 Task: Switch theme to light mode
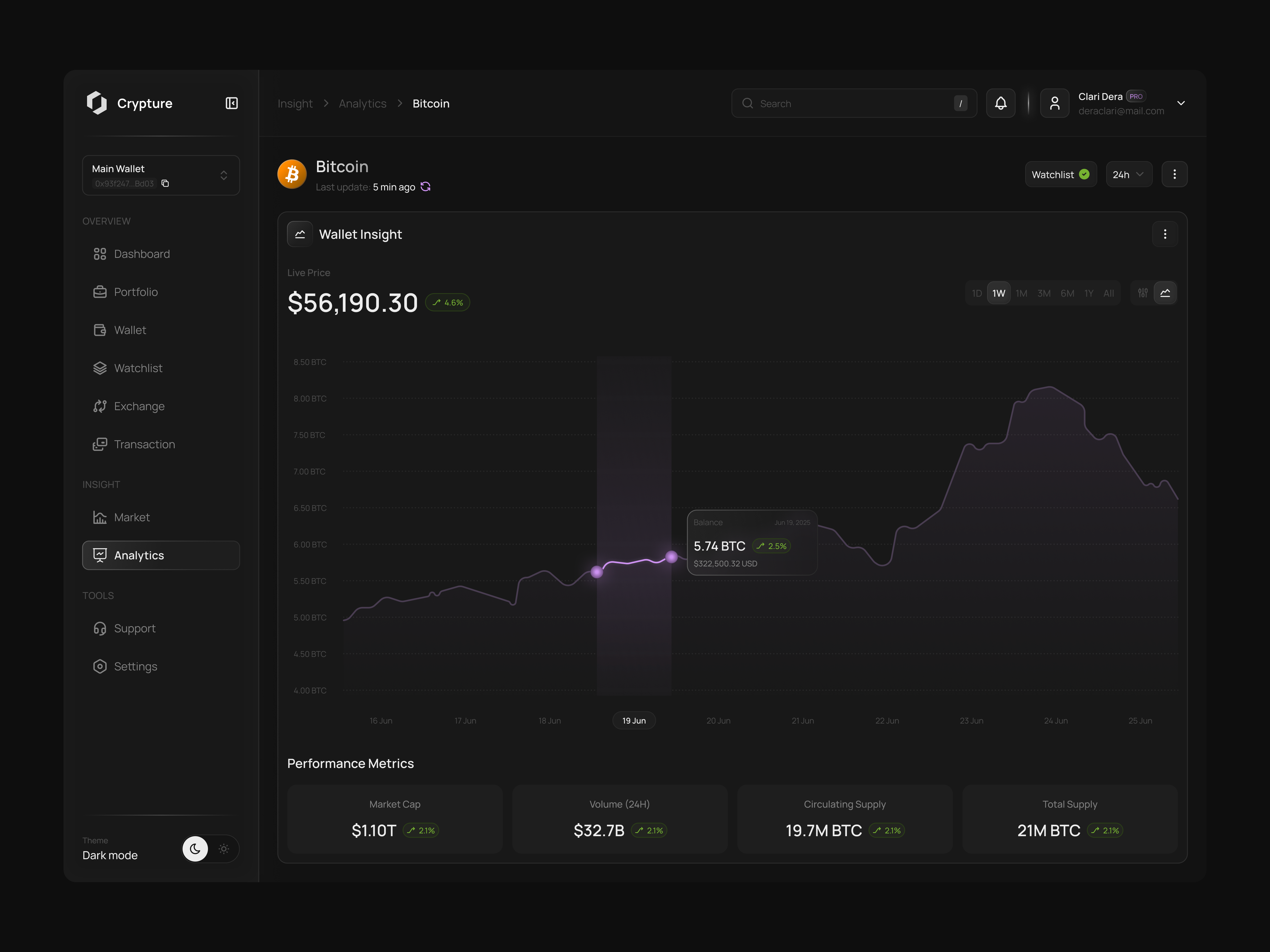pos(224,849)
